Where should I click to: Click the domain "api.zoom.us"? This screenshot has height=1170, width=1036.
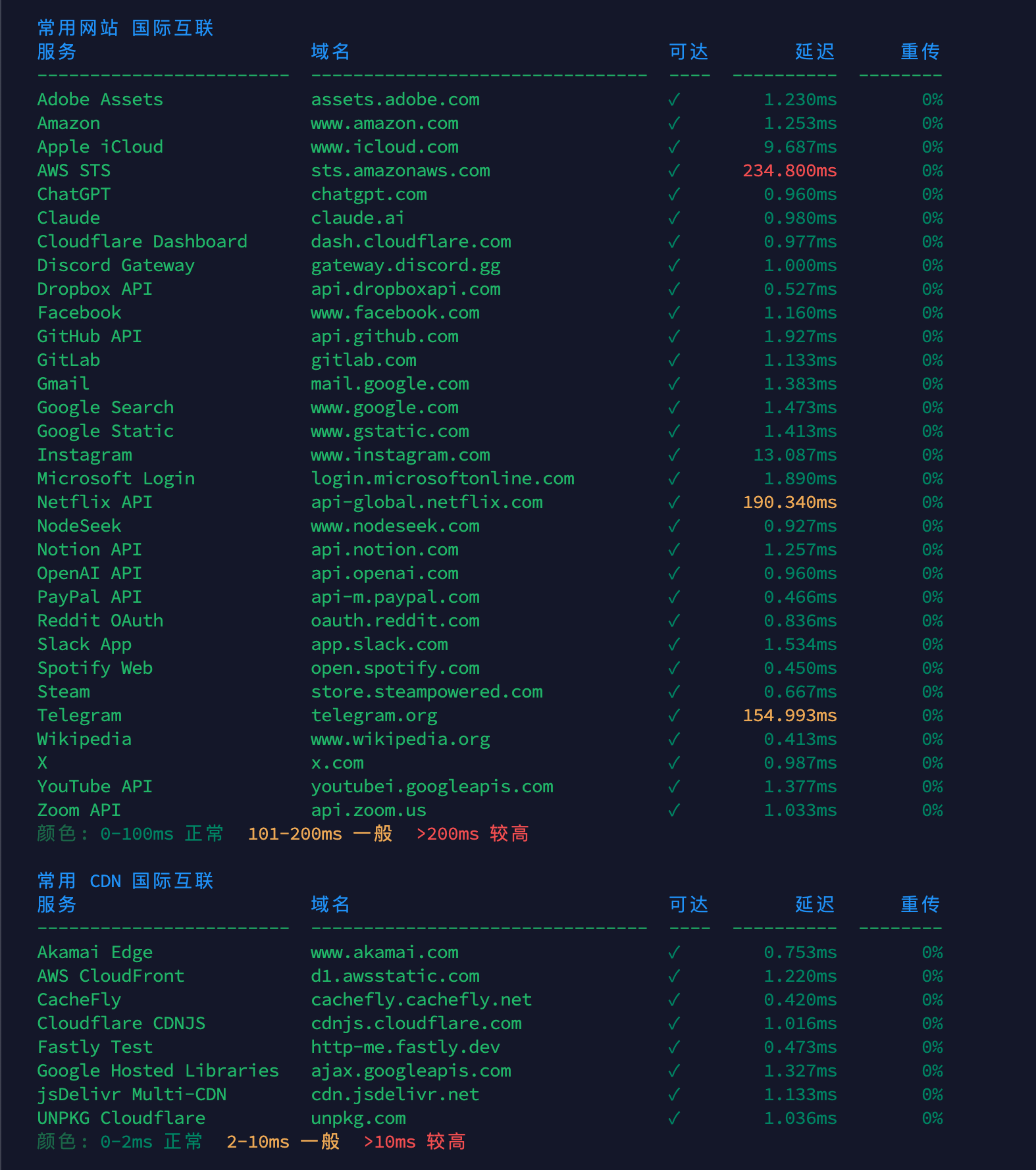click(369, 810)
